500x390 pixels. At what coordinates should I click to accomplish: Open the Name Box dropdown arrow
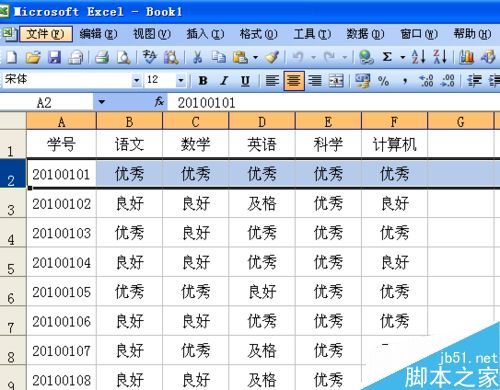pyautogui.click(x=102, y=102)
